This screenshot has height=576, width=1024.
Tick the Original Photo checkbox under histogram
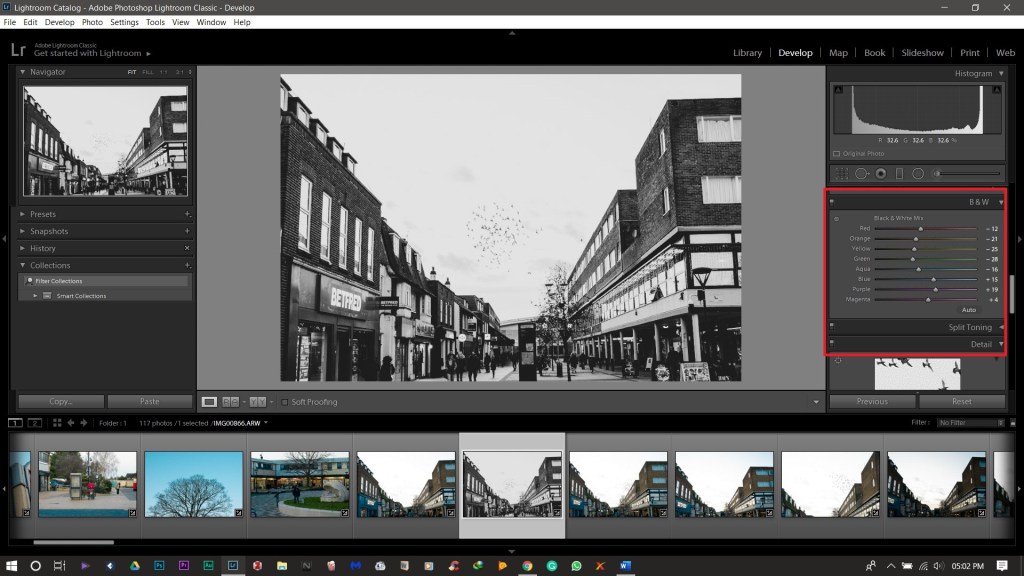837,154
